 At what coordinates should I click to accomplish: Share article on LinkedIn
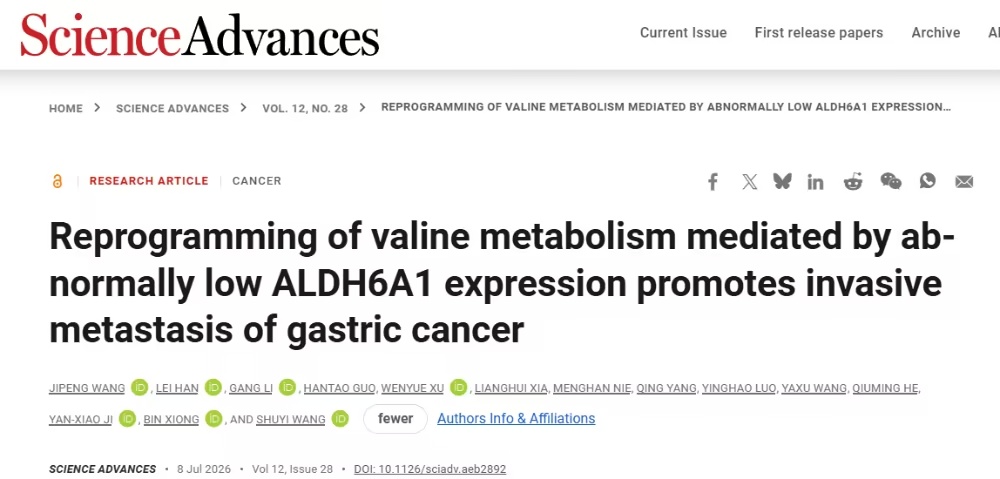(x=815, y=182)
